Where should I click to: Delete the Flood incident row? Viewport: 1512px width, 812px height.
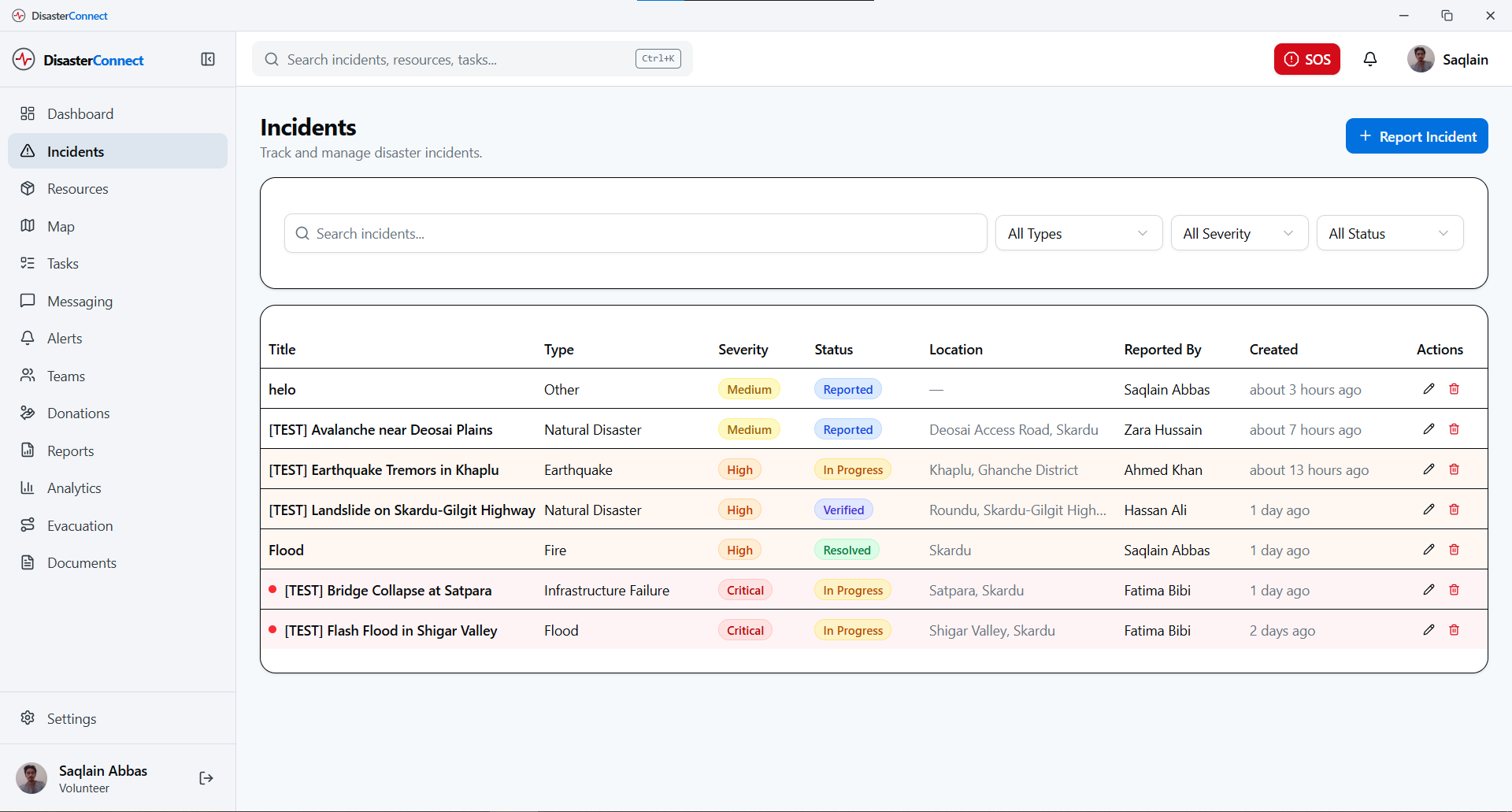coord(1454,550)
